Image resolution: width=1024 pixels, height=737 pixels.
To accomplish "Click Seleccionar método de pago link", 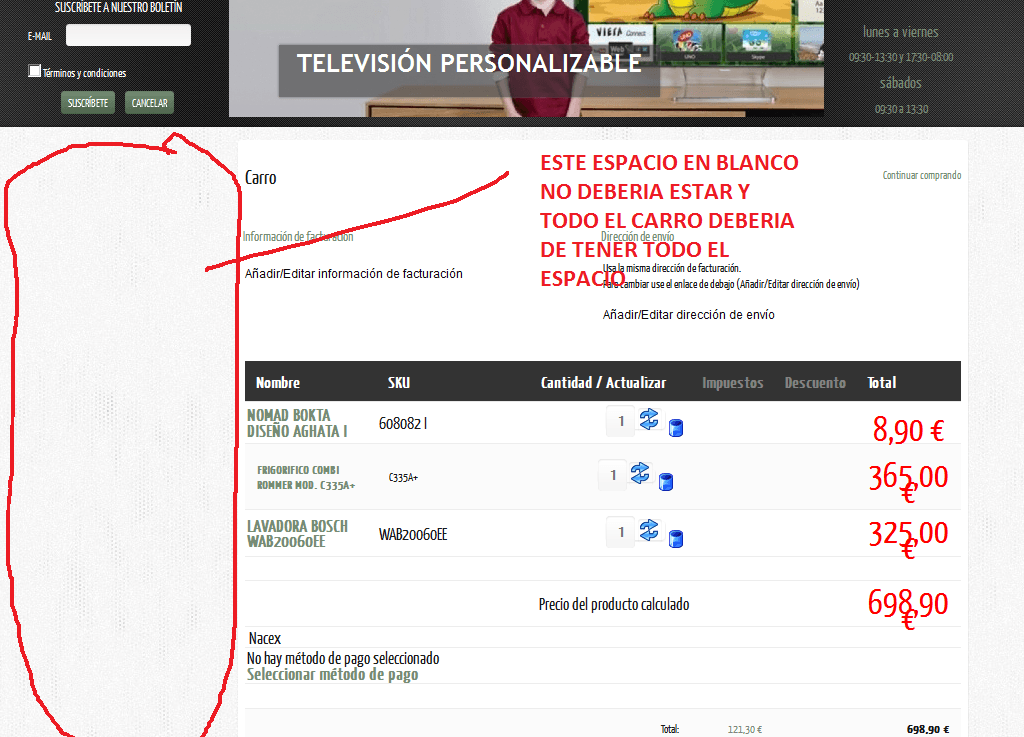I will [x=332, y=674].
